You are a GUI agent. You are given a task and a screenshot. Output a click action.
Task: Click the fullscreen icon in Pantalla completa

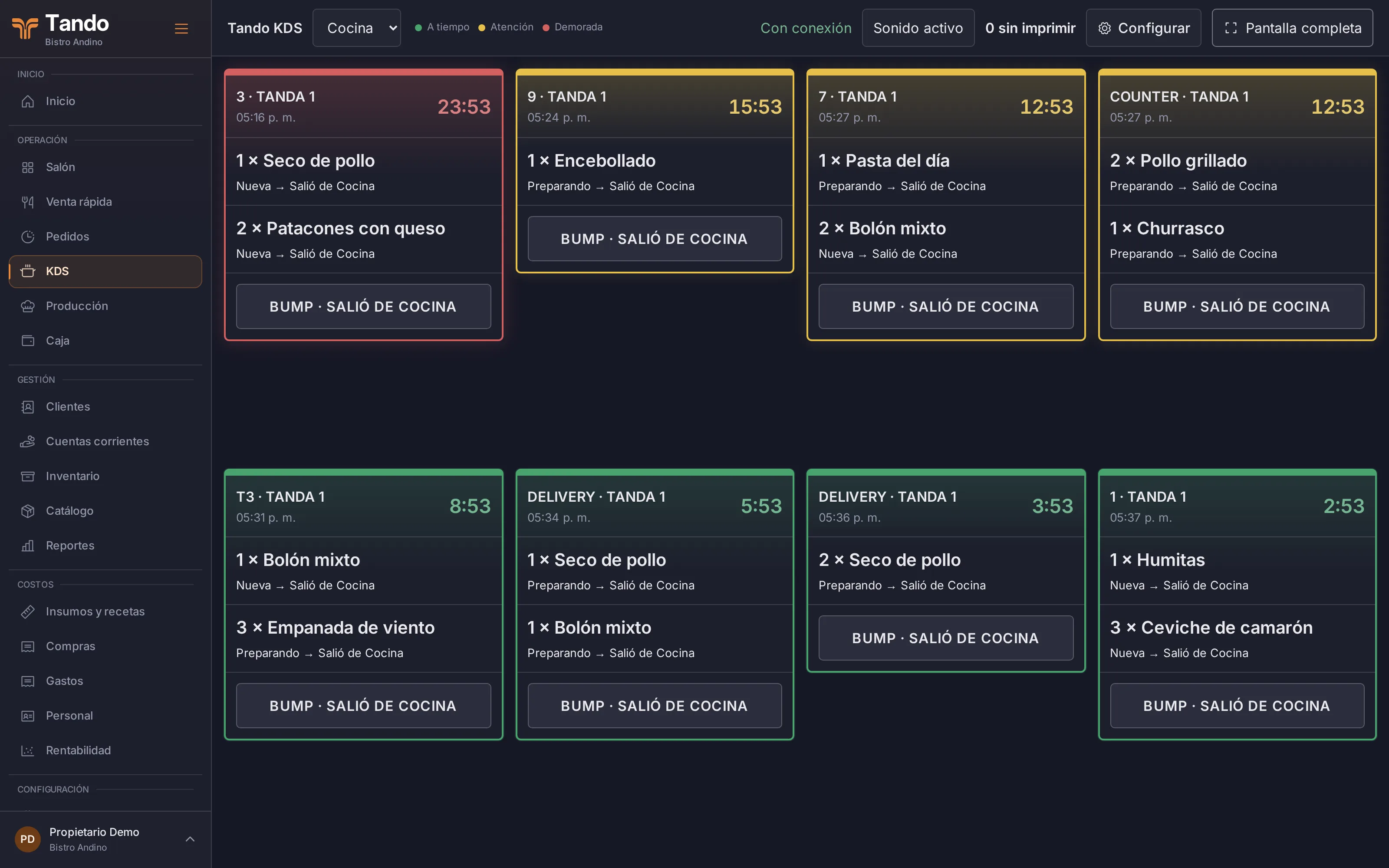tap(1231, 28)
